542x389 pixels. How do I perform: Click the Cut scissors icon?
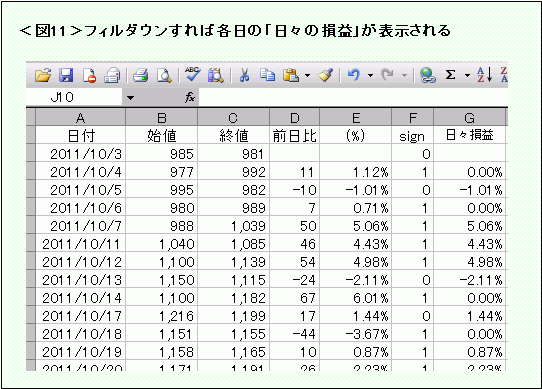[244, 75]
